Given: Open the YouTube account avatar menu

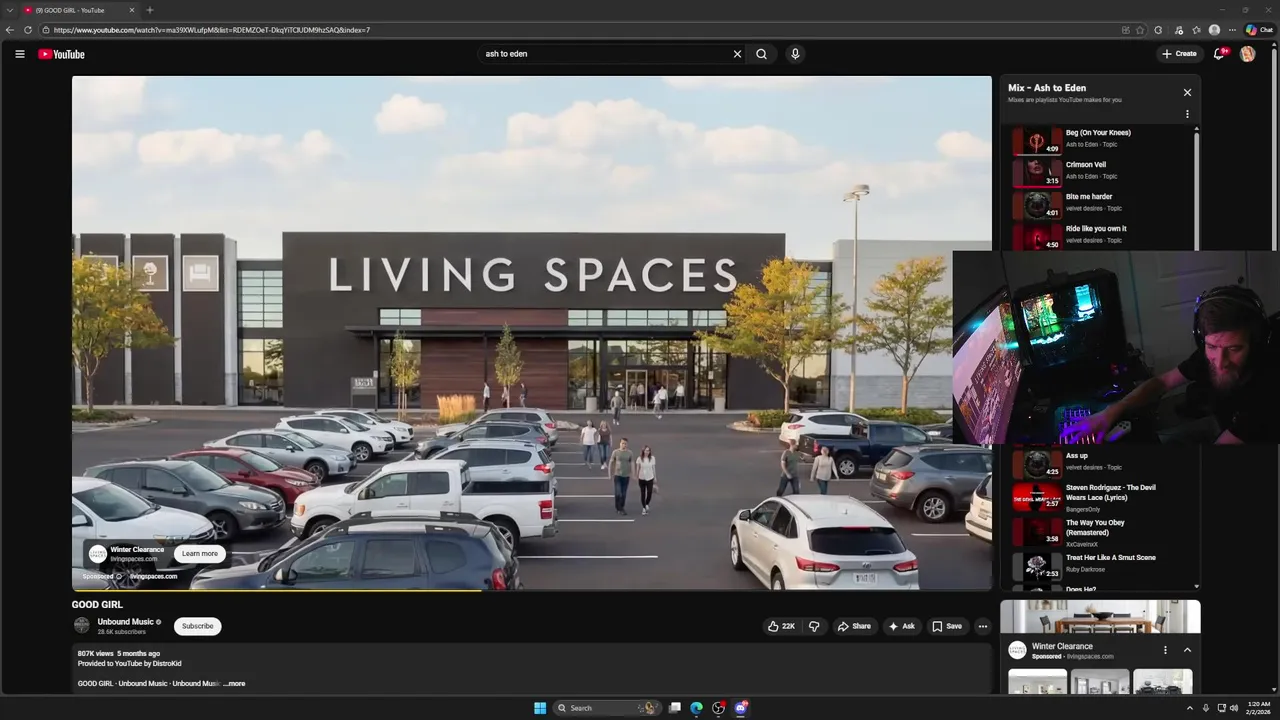Looking at the screenshot, I should click(x=1247, y=54).
